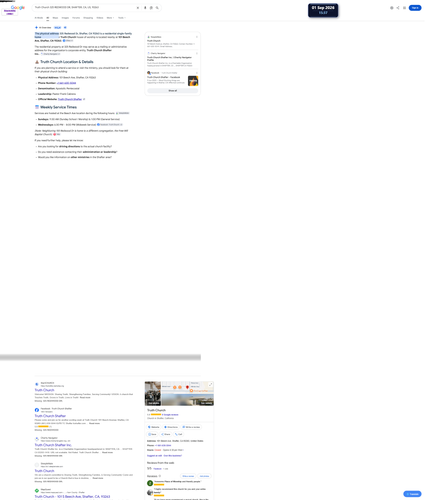Viewport: 427px width, 500px height.
Task: Open the Facebook source card thumbnail
Action: [193, 81]
